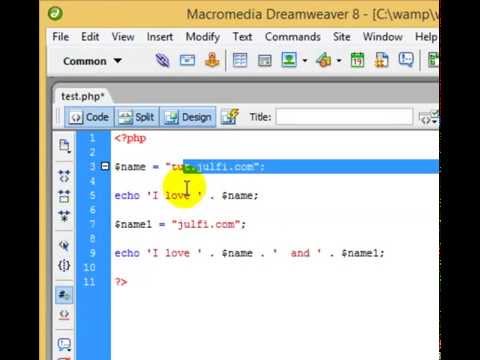Open the Text menu
This screenshot has width=480, height=360.
[242, 36]
